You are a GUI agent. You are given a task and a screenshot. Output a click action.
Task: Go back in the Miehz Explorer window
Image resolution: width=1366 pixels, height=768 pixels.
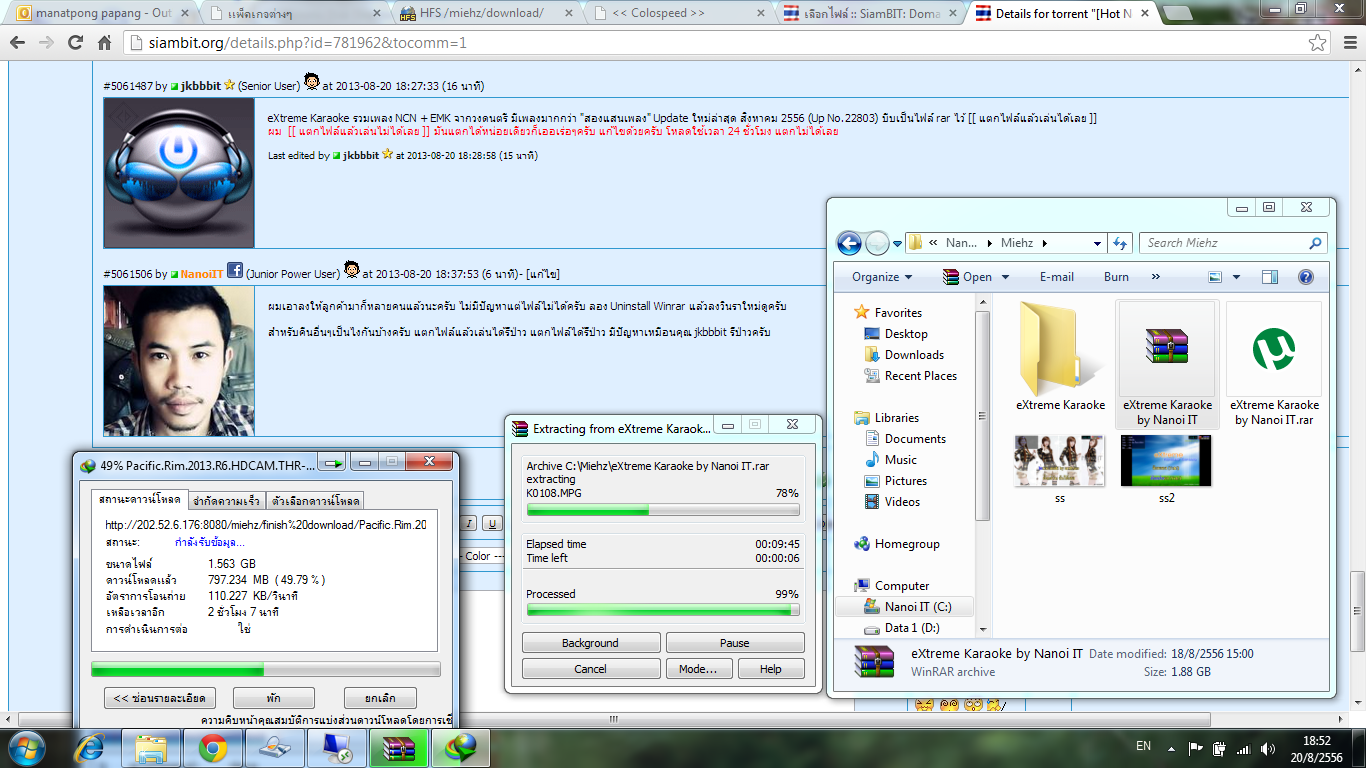pos(849,243)
